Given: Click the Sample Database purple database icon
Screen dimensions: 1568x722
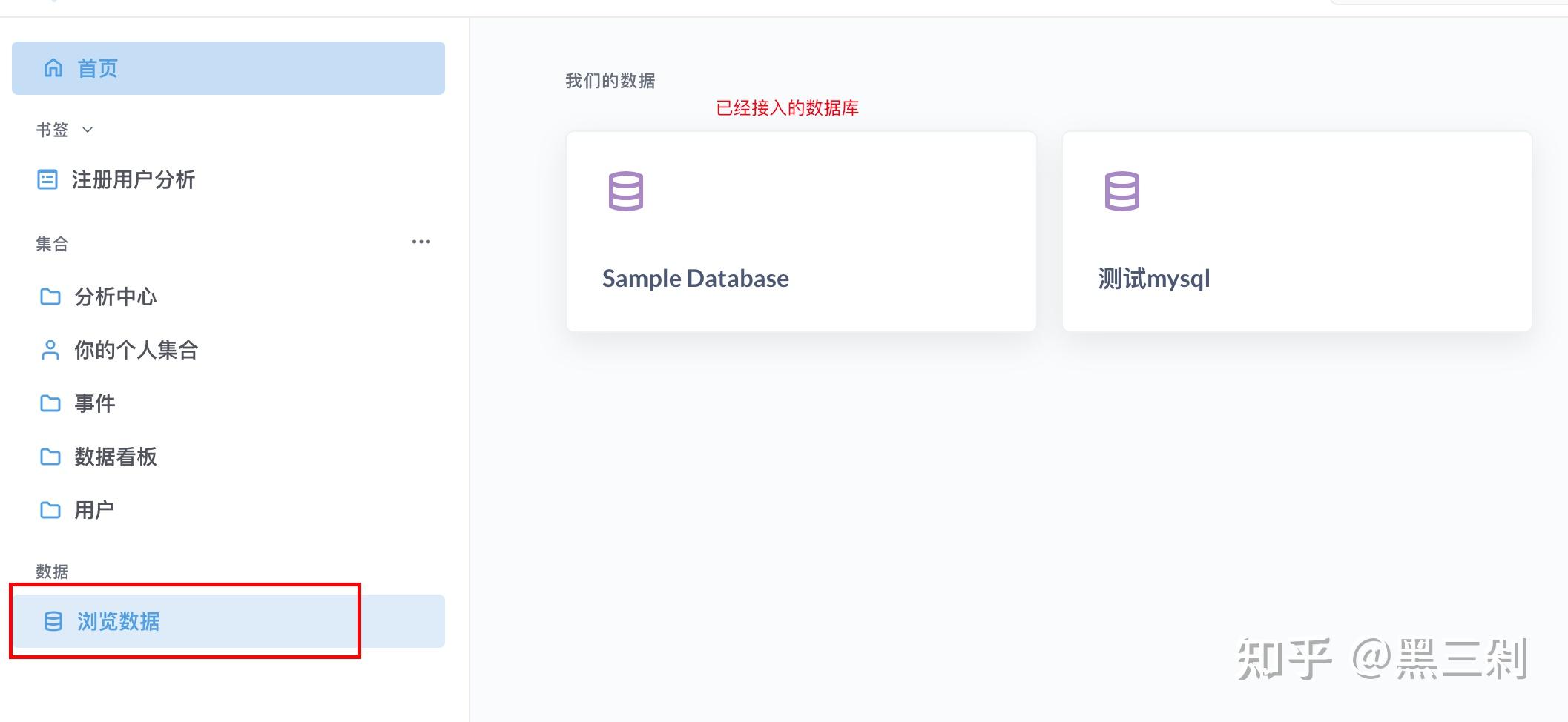Looking at the screenshot, I should pos(625,191).
